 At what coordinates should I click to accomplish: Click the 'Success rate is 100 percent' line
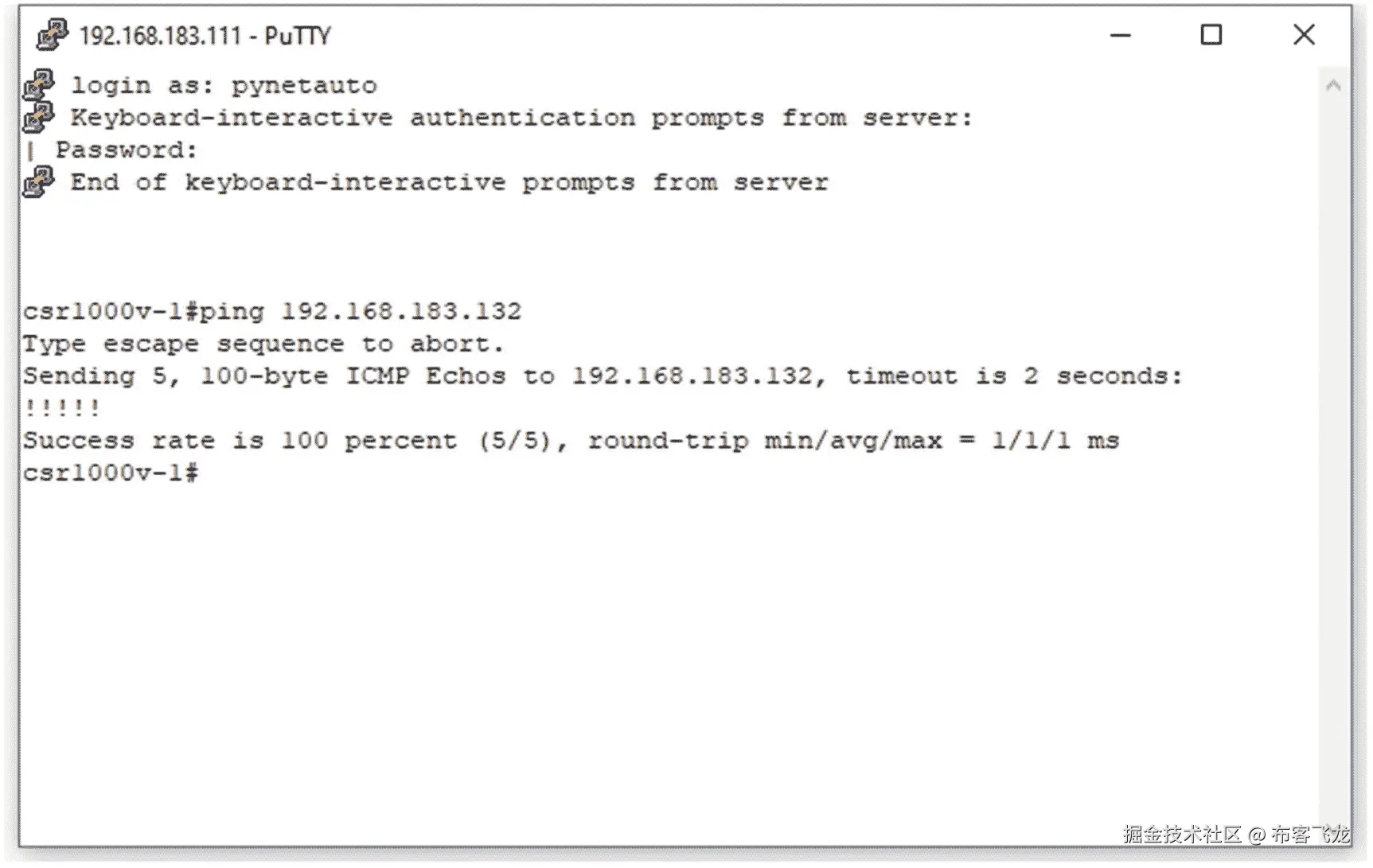point(571,440)
